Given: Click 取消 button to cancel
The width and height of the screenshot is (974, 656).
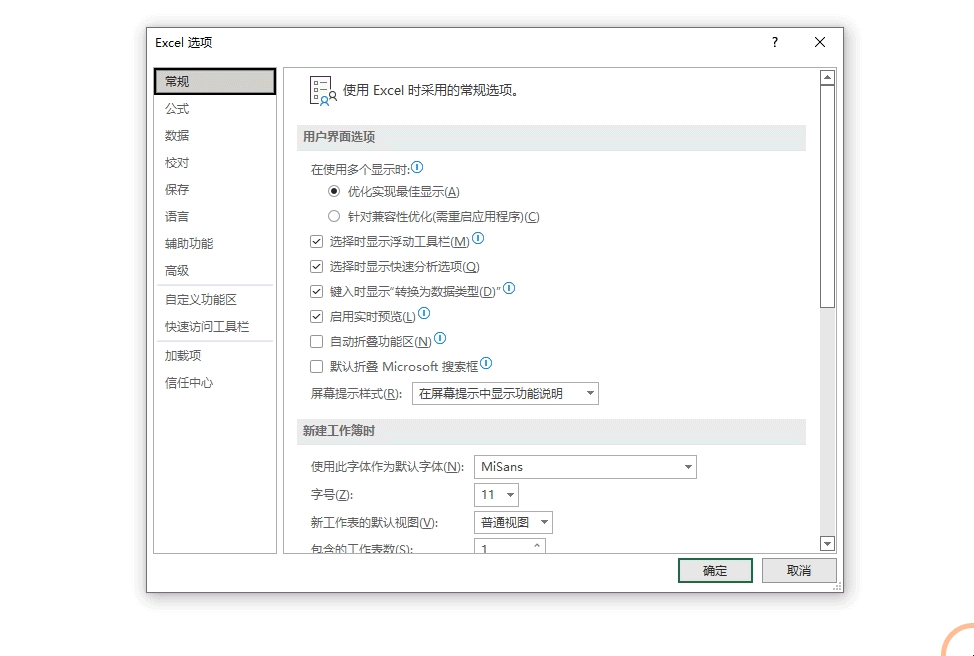Looking at the screenshot, I should [x=799, y=570].
